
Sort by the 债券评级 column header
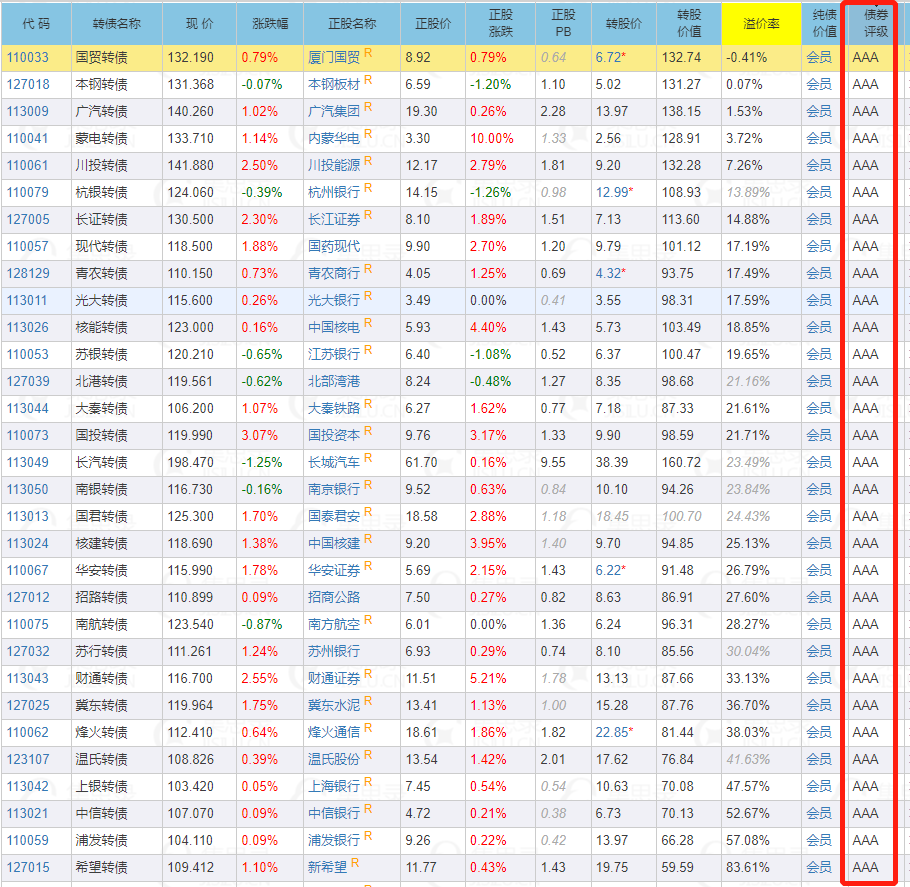pos(875,24)
